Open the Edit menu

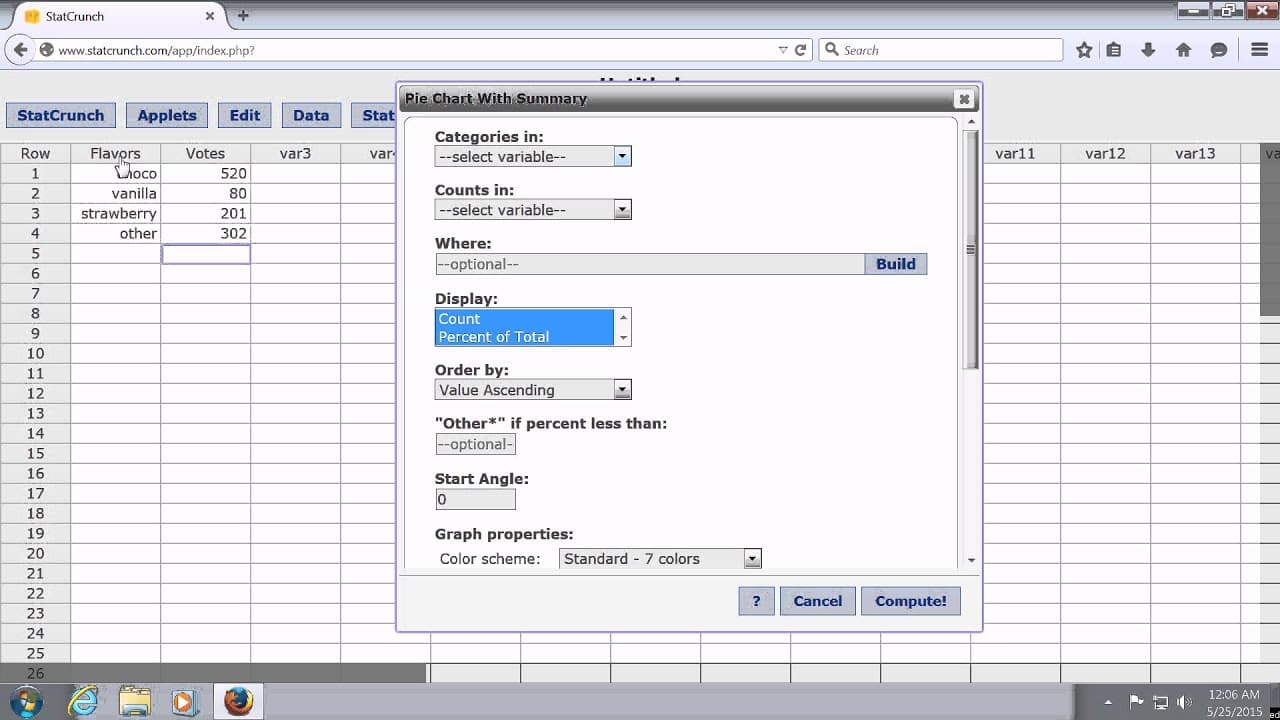tap(244, 115)
